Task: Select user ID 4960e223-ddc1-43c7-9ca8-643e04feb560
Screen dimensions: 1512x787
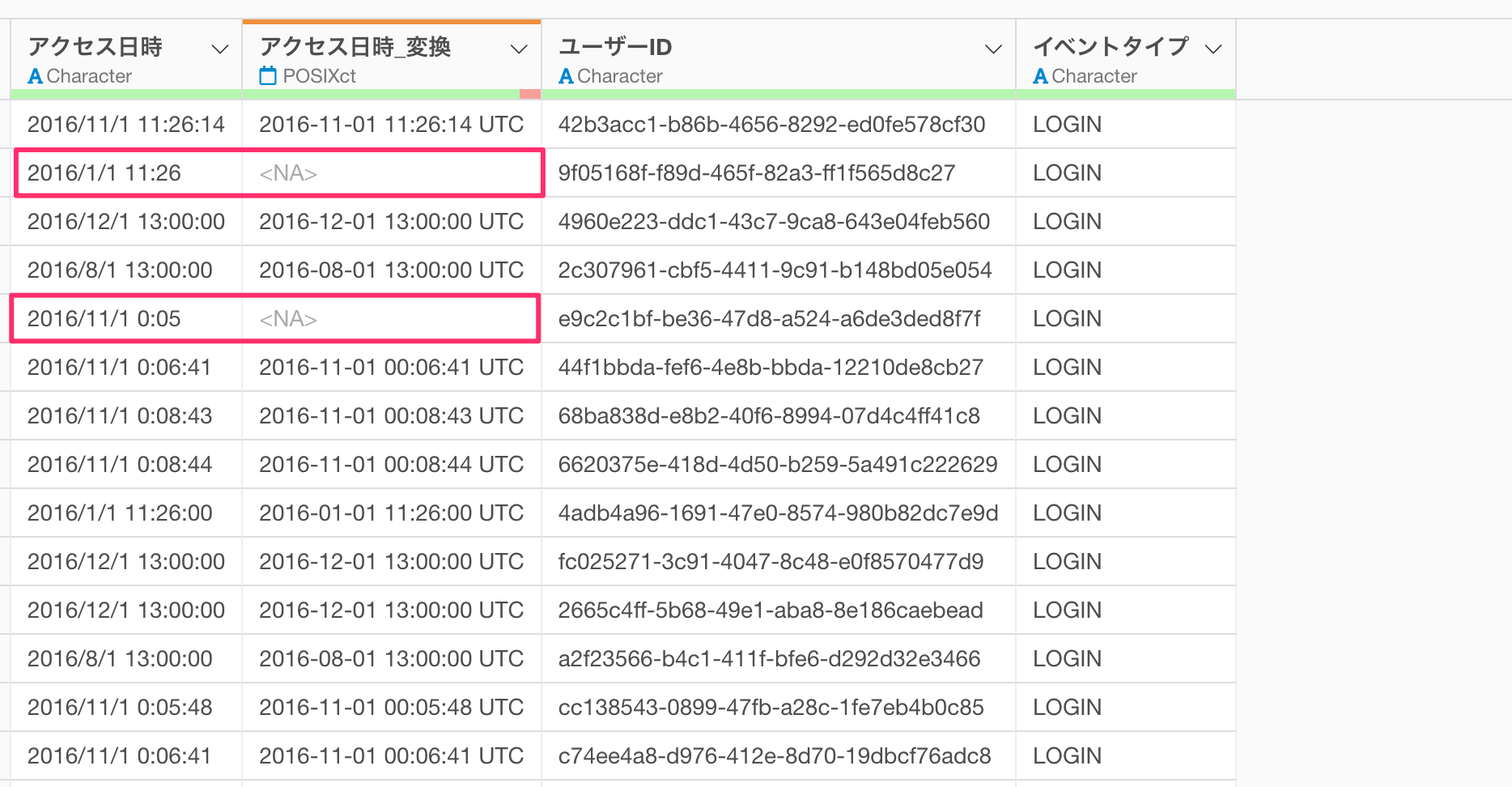Action: pyautogui.click(x=779, y=221)
